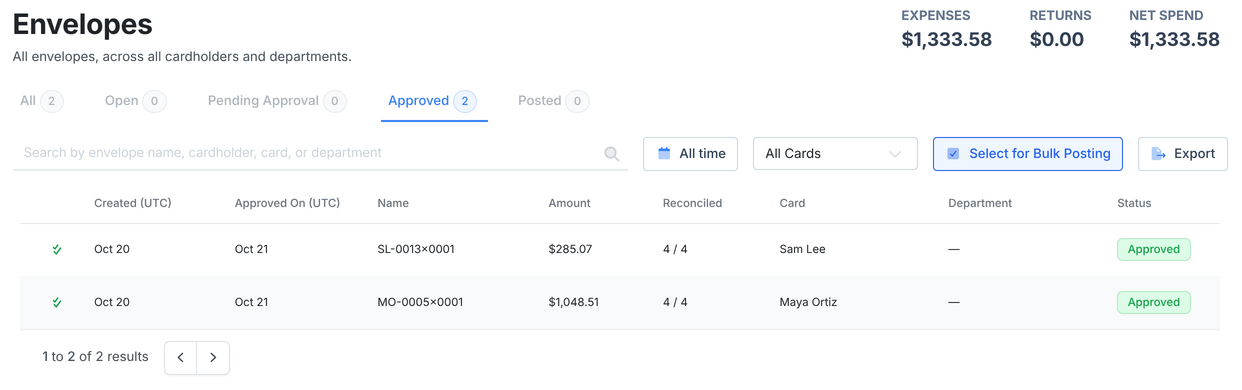This screenshot has height=390, width=1242.
Task: Click Approved status badge for Sam Lee
Action: tap(1154, 249)
